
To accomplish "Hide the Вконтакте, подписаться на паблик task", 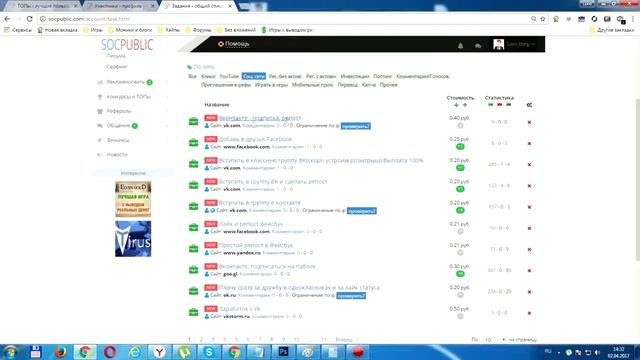I will [x=529, y=271].
